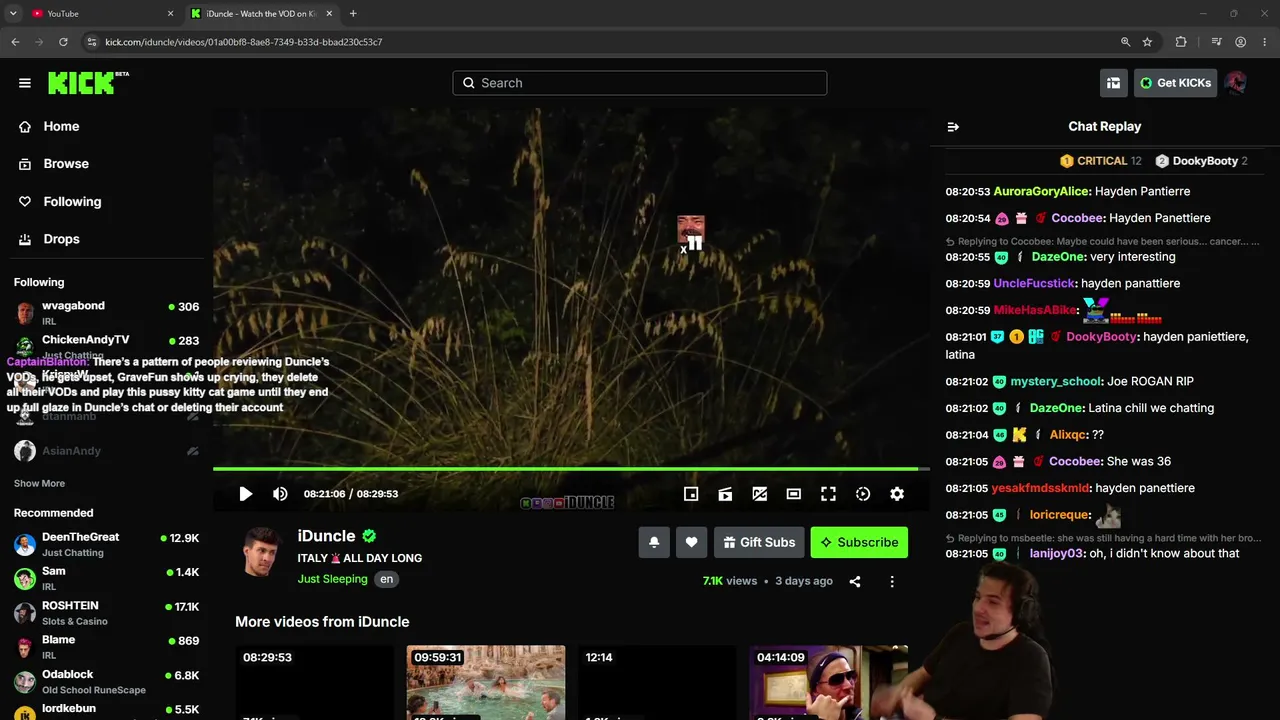Open the video three-dot options menu

[892, 581]
